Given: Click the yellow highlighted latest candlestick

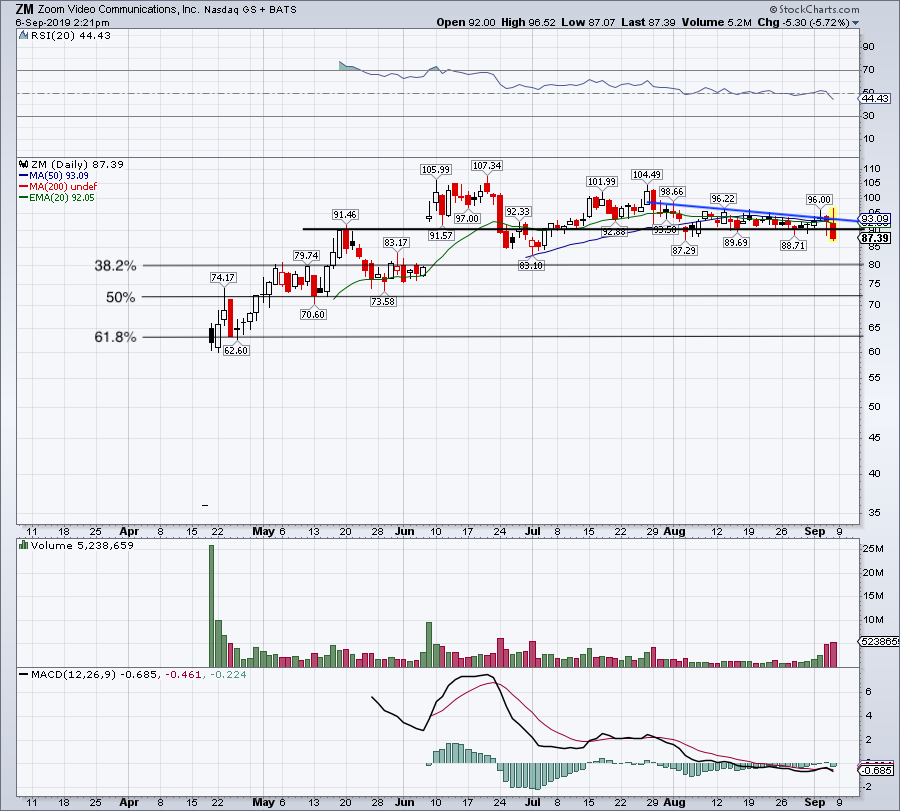Looking at the screenshot, I should [833, 224].
